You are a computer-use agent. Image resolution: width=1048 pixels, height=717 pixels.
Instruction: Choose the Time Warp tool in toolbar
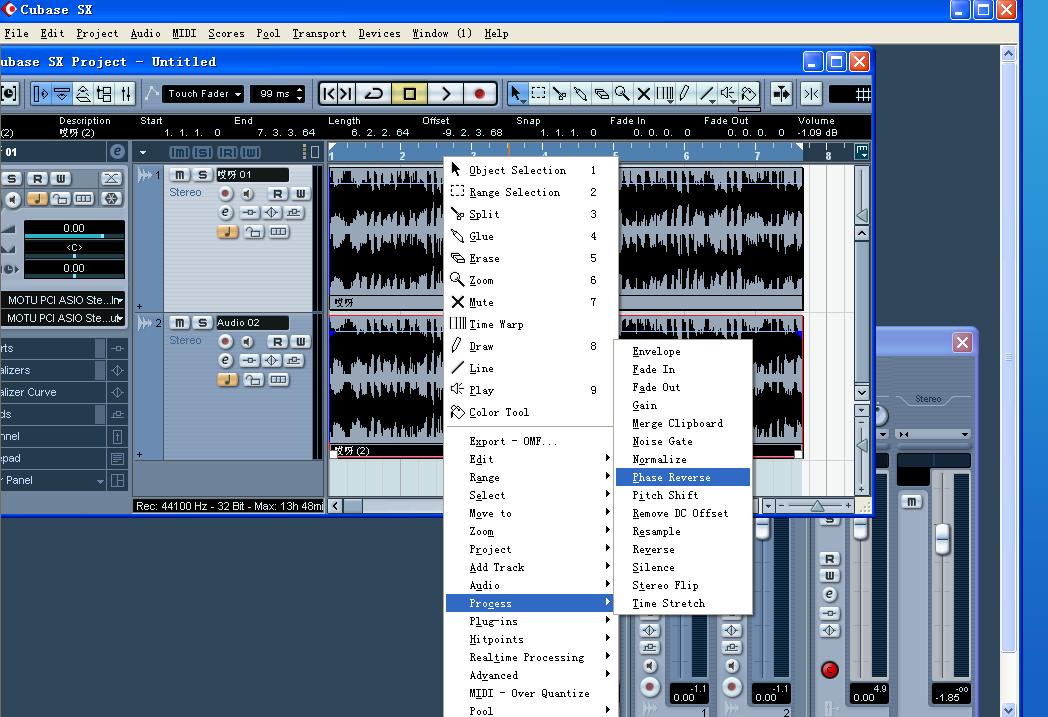pos(664,94)
